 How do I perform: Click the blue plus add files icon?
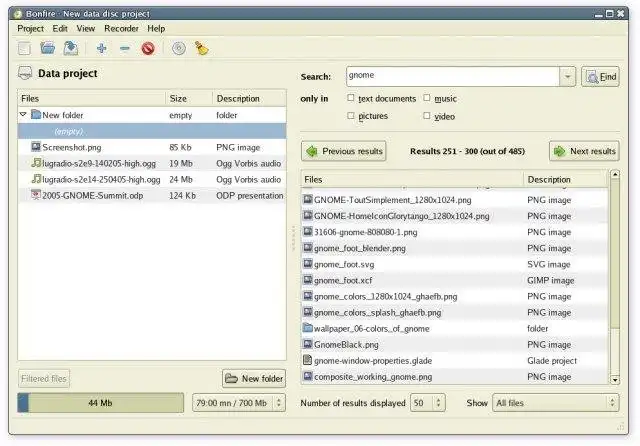pyautogui.click(x=101, y=48)
